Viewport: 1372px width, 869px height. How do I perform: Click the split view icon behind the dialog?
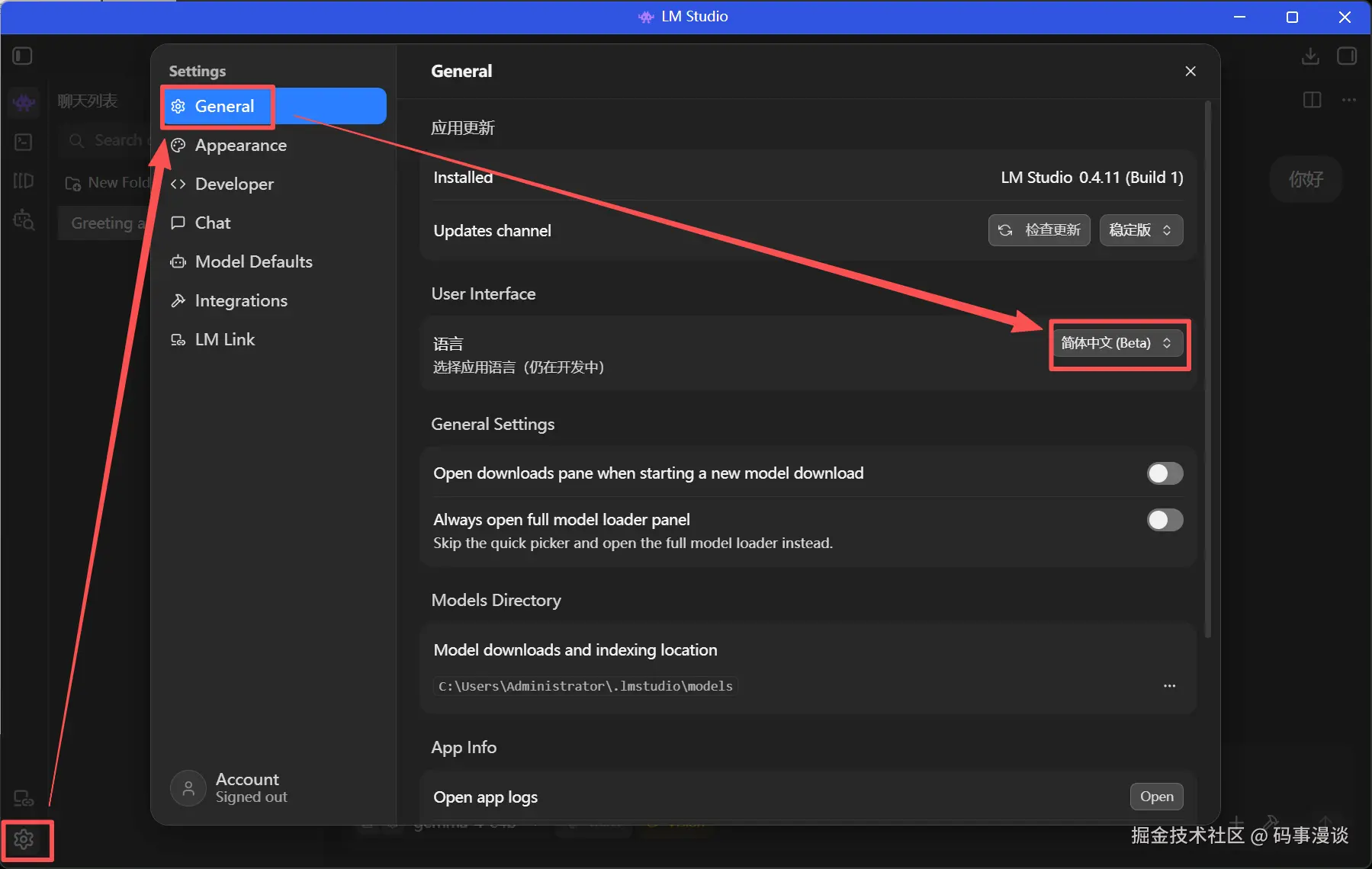click(x=1313, y=100)
